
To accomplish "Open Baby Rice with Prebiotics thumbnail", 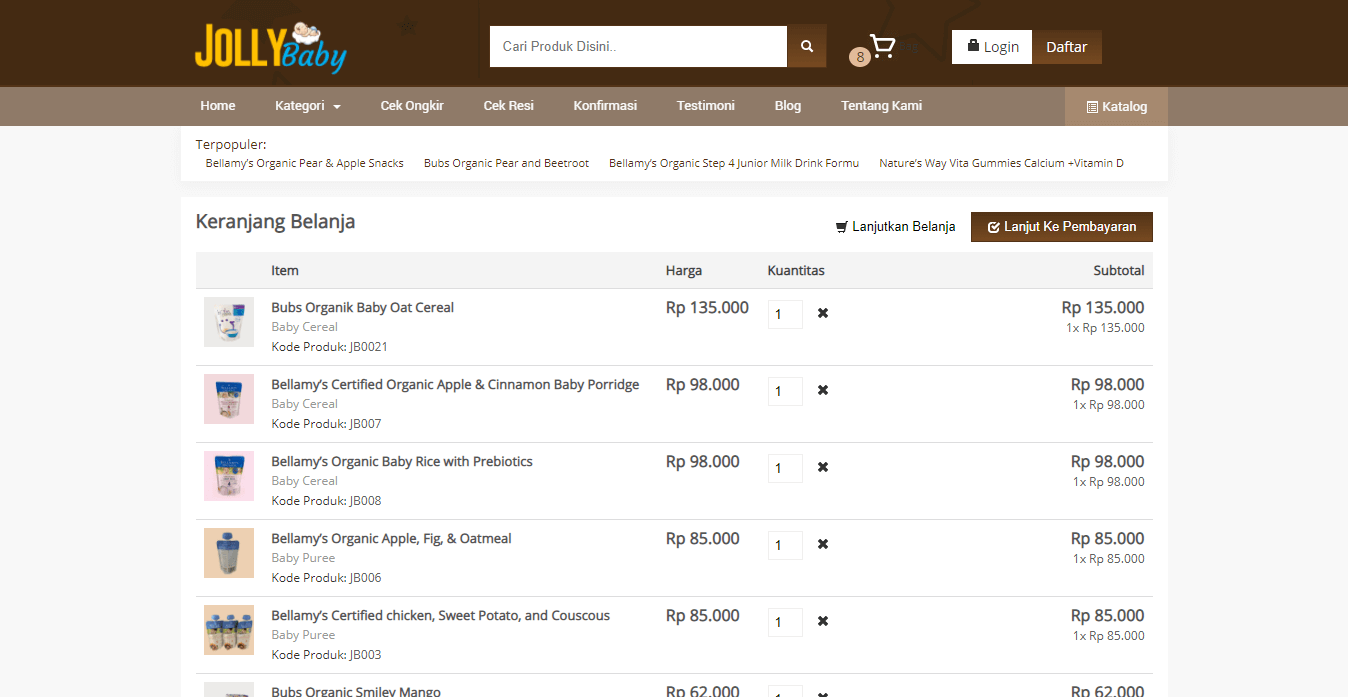I will (x=229, y=476).
